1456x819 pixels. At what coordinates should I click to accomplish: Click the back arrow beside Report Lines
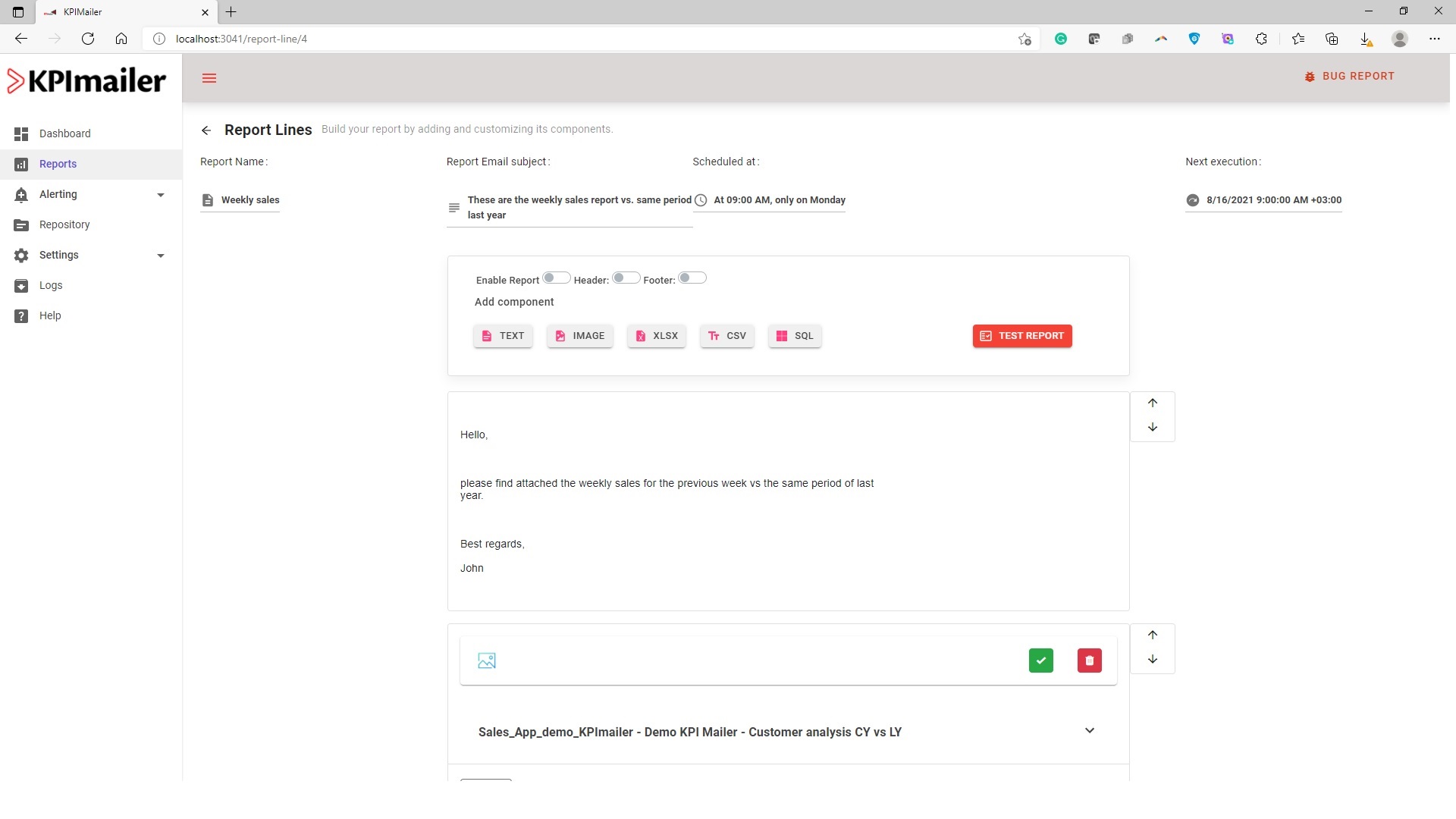[x=206, y=130]
